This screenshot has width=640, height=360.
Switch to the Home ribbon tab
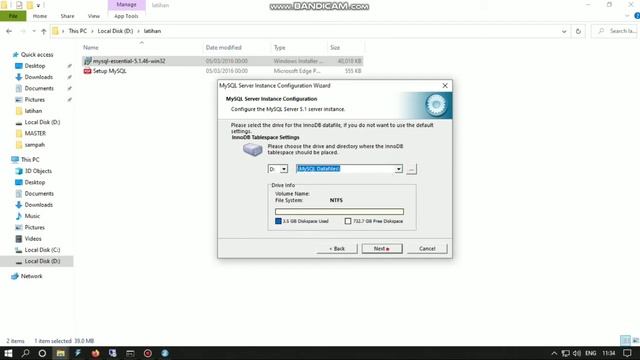click(x=40, y=16)
